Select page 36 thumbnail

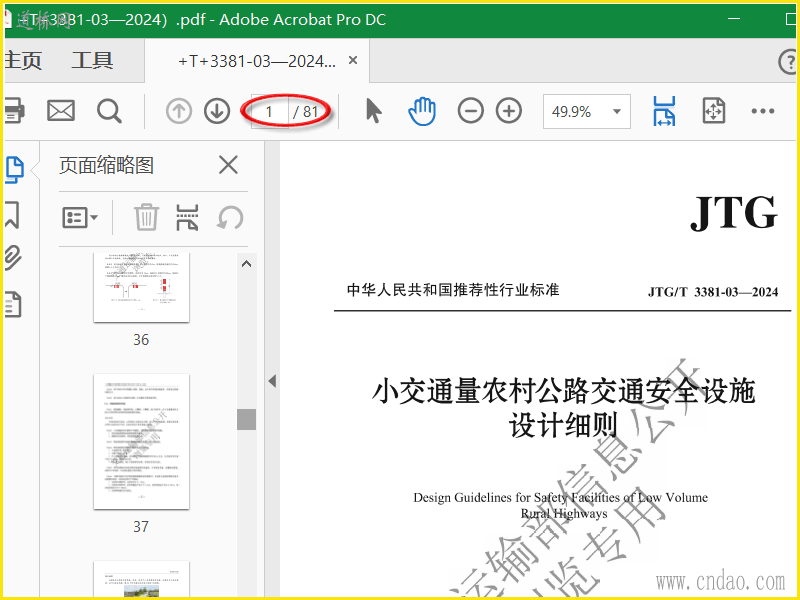point(141,287)
